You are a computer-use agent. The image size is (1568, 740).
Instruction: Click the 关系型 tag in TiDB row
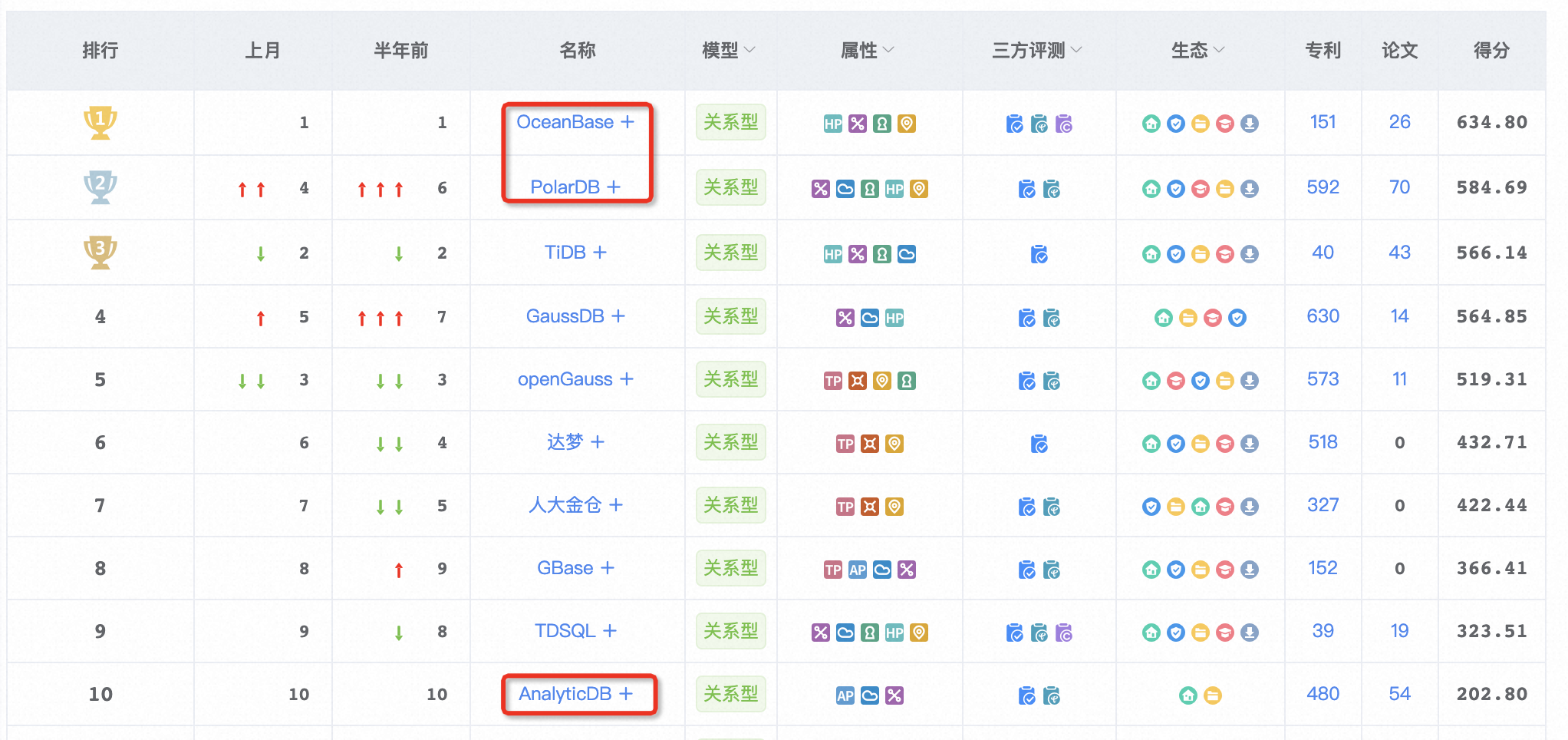point(730,253)
